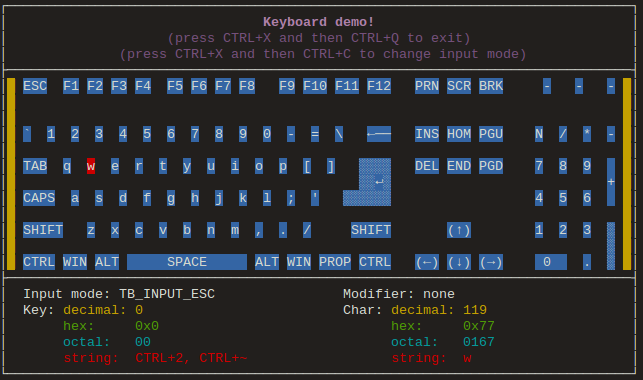Click the INS key

(427, 134)
